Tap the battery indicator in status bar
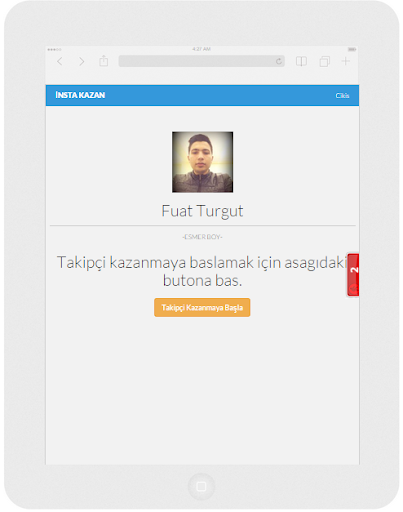Screen dimensions: 403x512 [x=352, y=49]
